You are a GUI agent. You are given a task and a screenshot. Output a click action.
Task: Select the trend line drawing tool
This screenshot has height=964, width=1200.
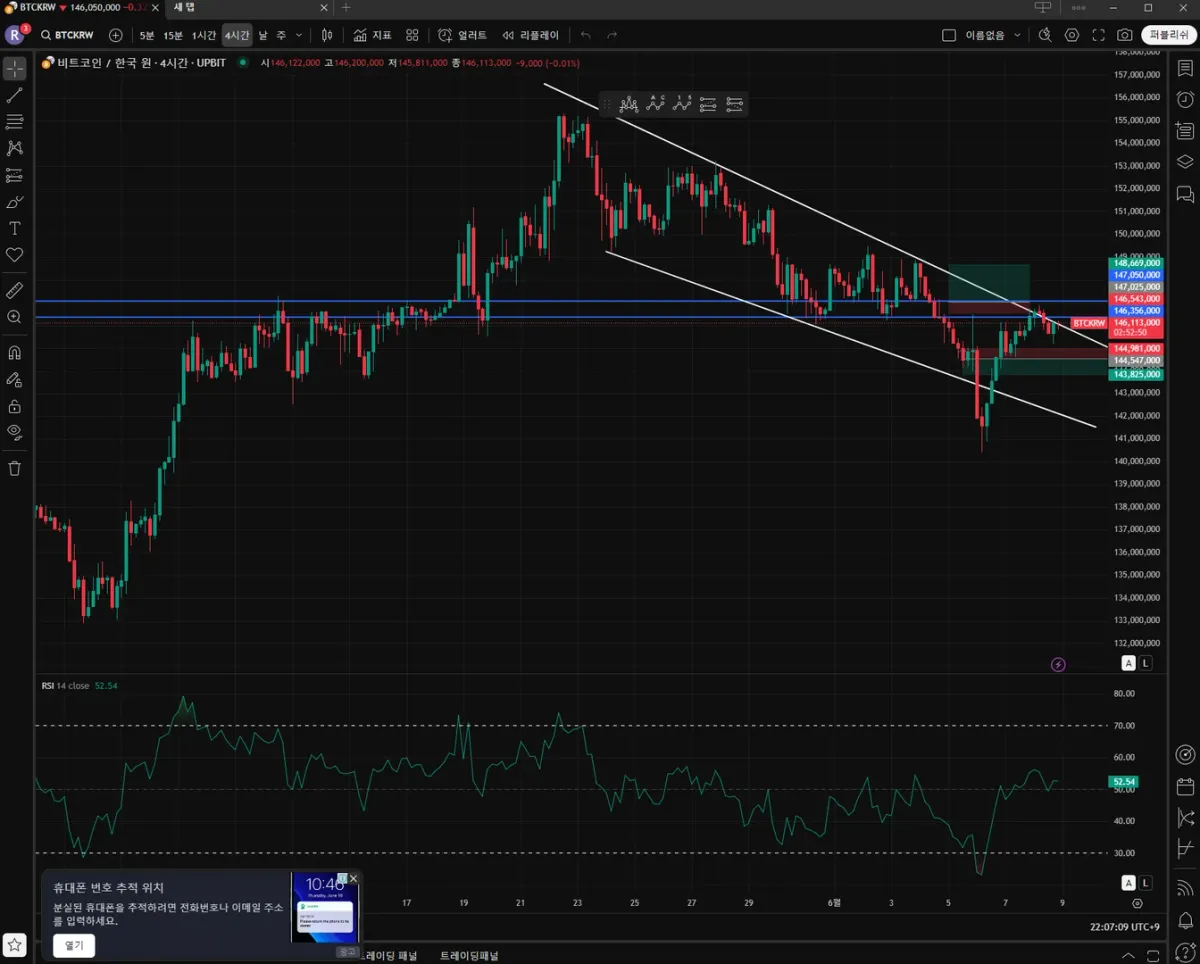[15, 96]
